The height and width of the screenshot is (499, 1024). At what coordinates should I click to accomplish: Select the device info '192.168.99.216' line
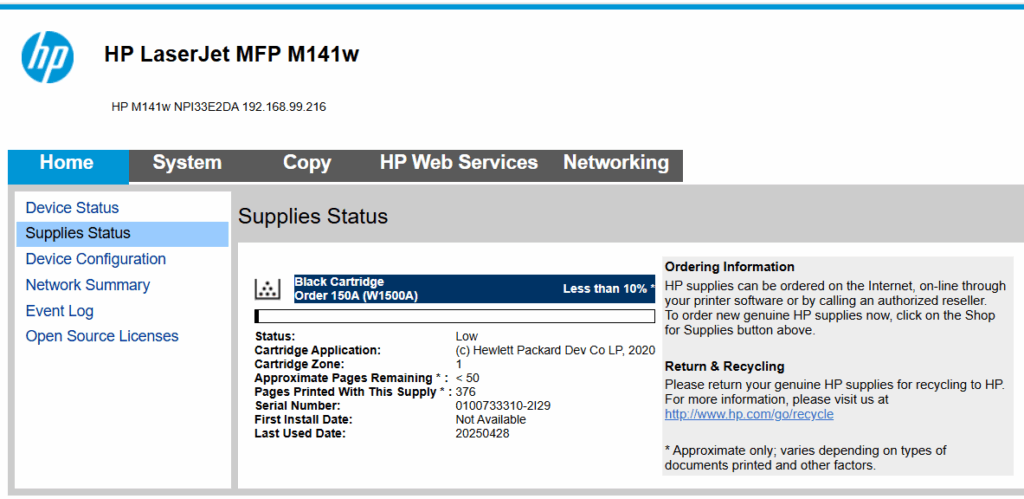click(219, 107)
